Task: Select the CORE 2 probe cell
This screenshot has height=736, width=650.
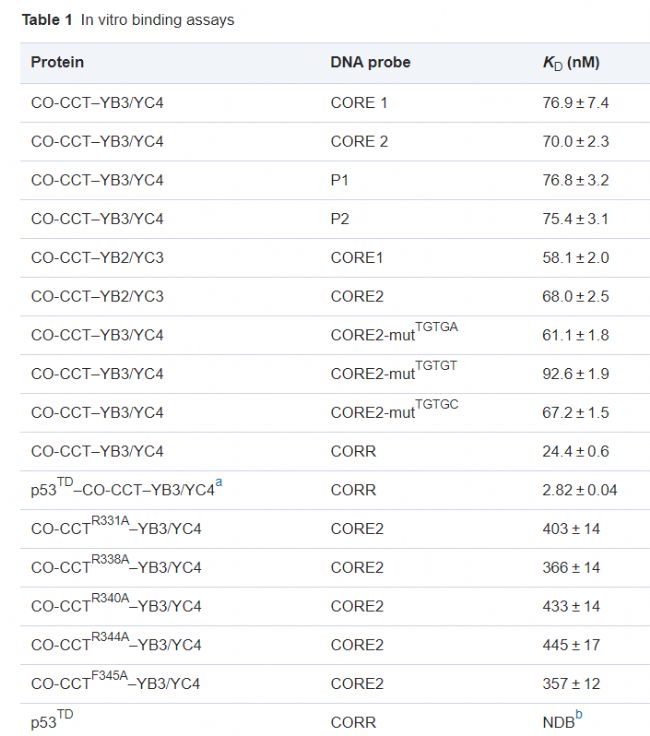Action: pos(359,142)
